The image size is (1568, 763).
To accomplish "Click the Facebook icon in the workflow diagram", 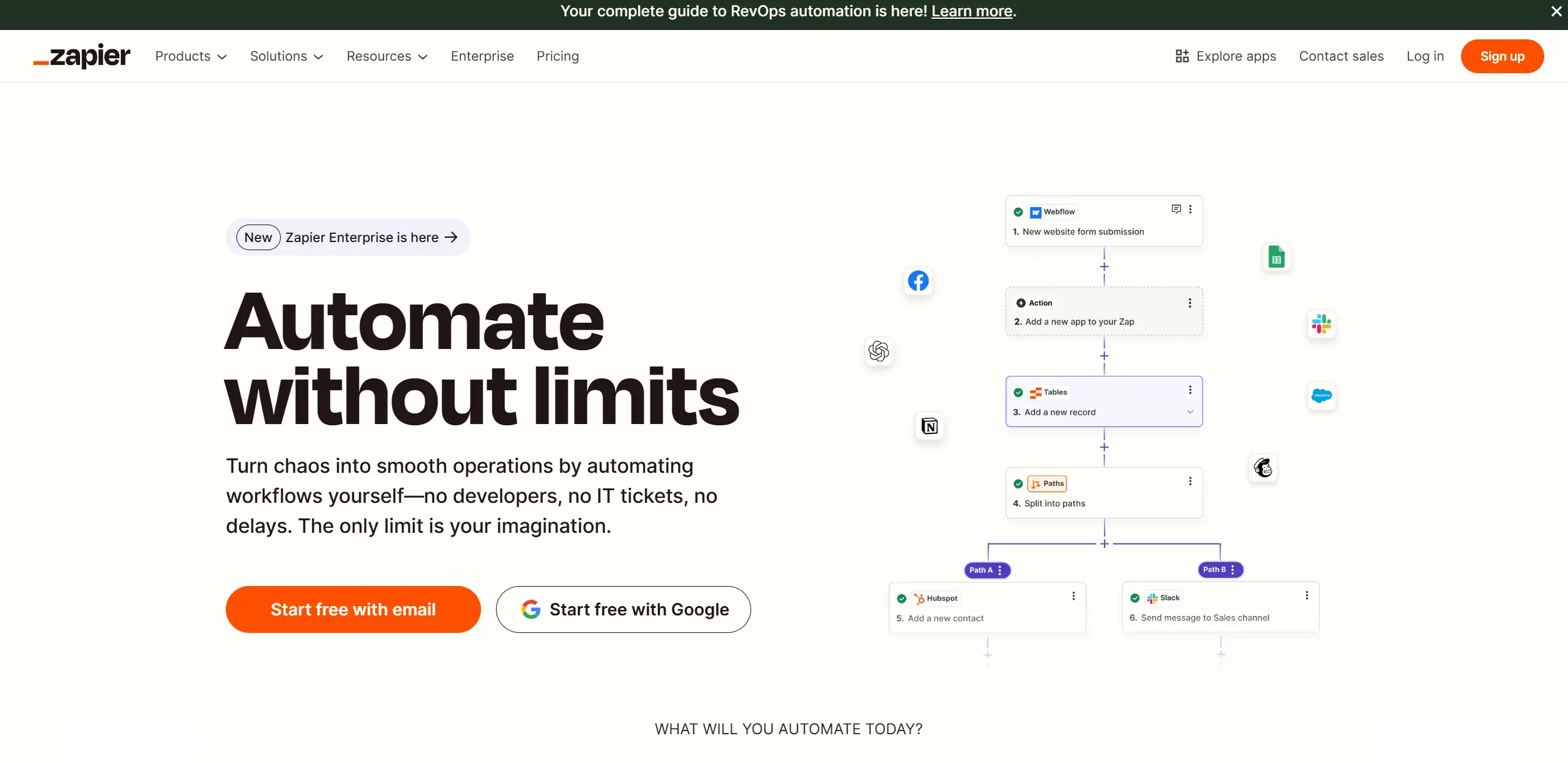I will (x=918, y=281).
